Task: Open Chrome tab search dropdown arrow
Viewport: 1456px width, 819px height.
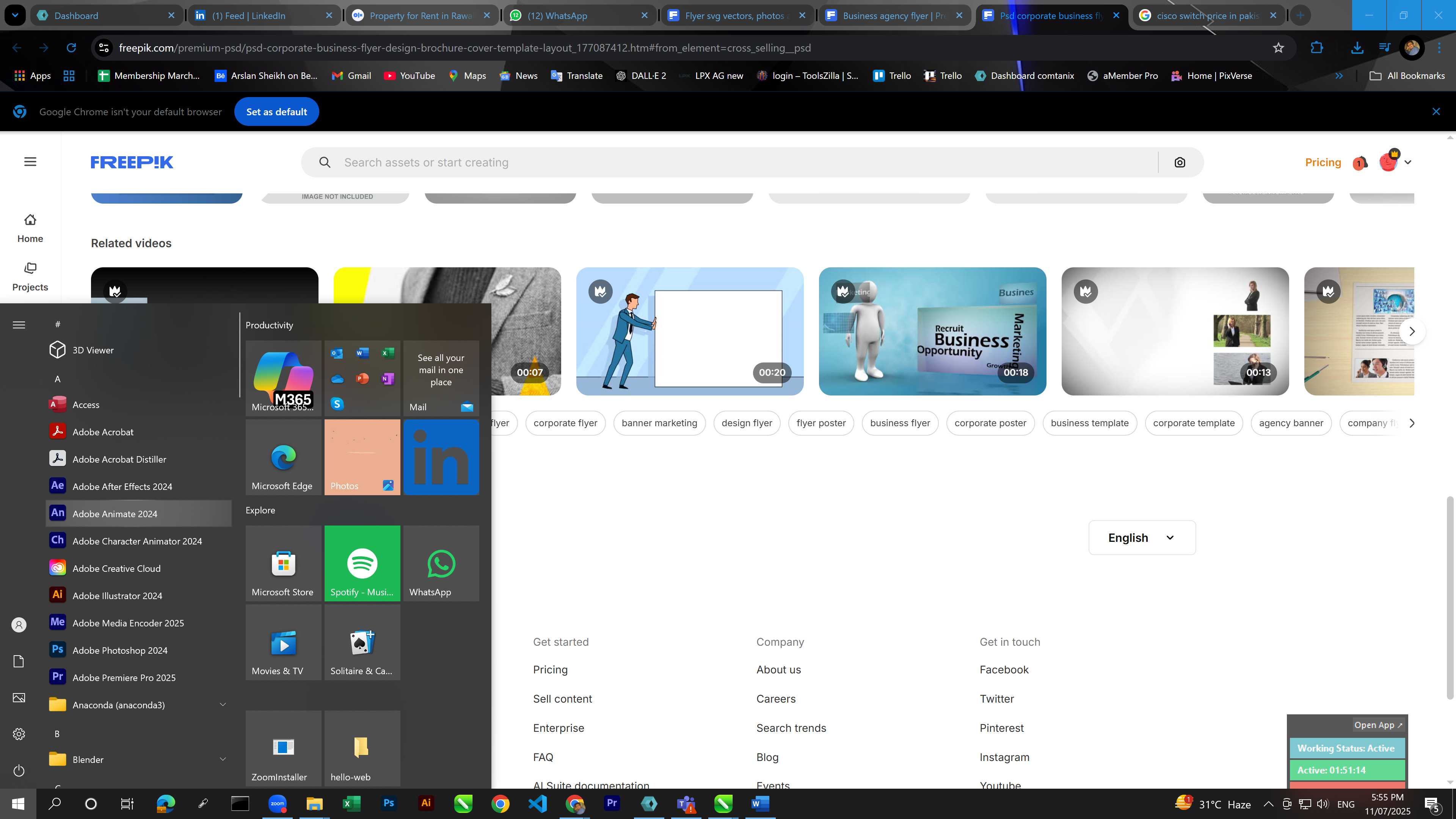Action: pyautogui.click(x=15, y=15)
